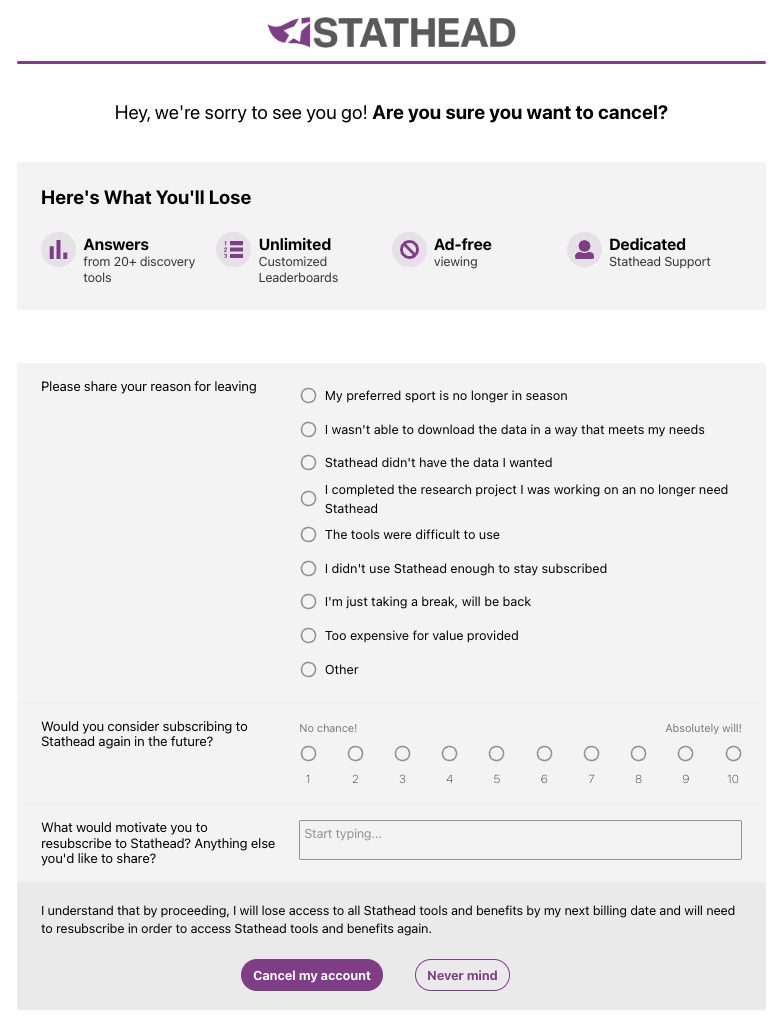This screenshot has height=1023, width=777.
Task: Select 'The tools were difficult to use'
Action: pyautogui.click(x=309, y=535)
